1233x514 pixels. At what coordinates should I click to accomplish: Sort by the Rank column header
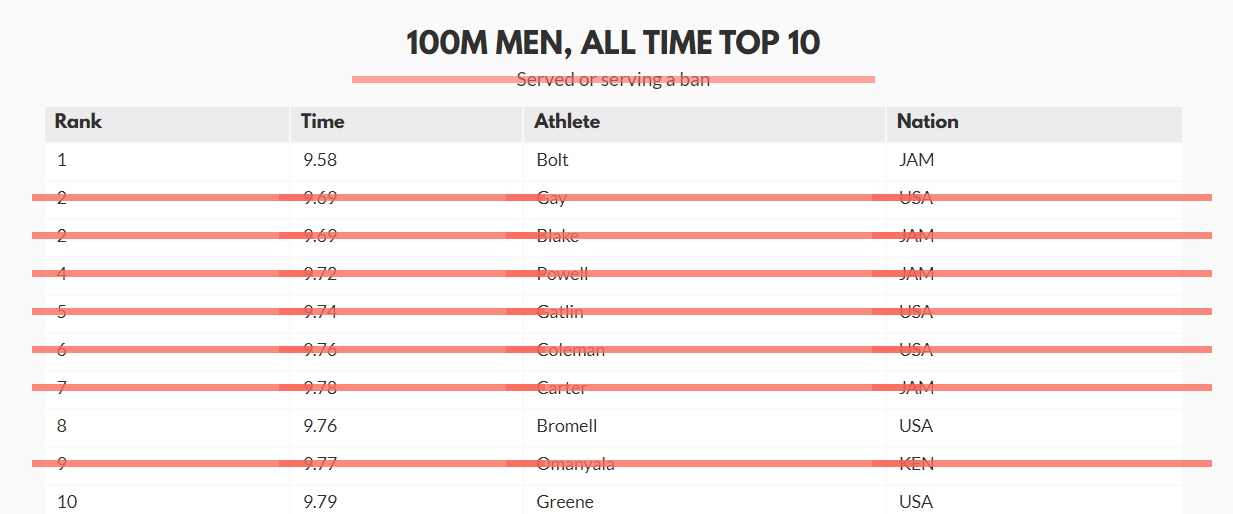point(79,122)
